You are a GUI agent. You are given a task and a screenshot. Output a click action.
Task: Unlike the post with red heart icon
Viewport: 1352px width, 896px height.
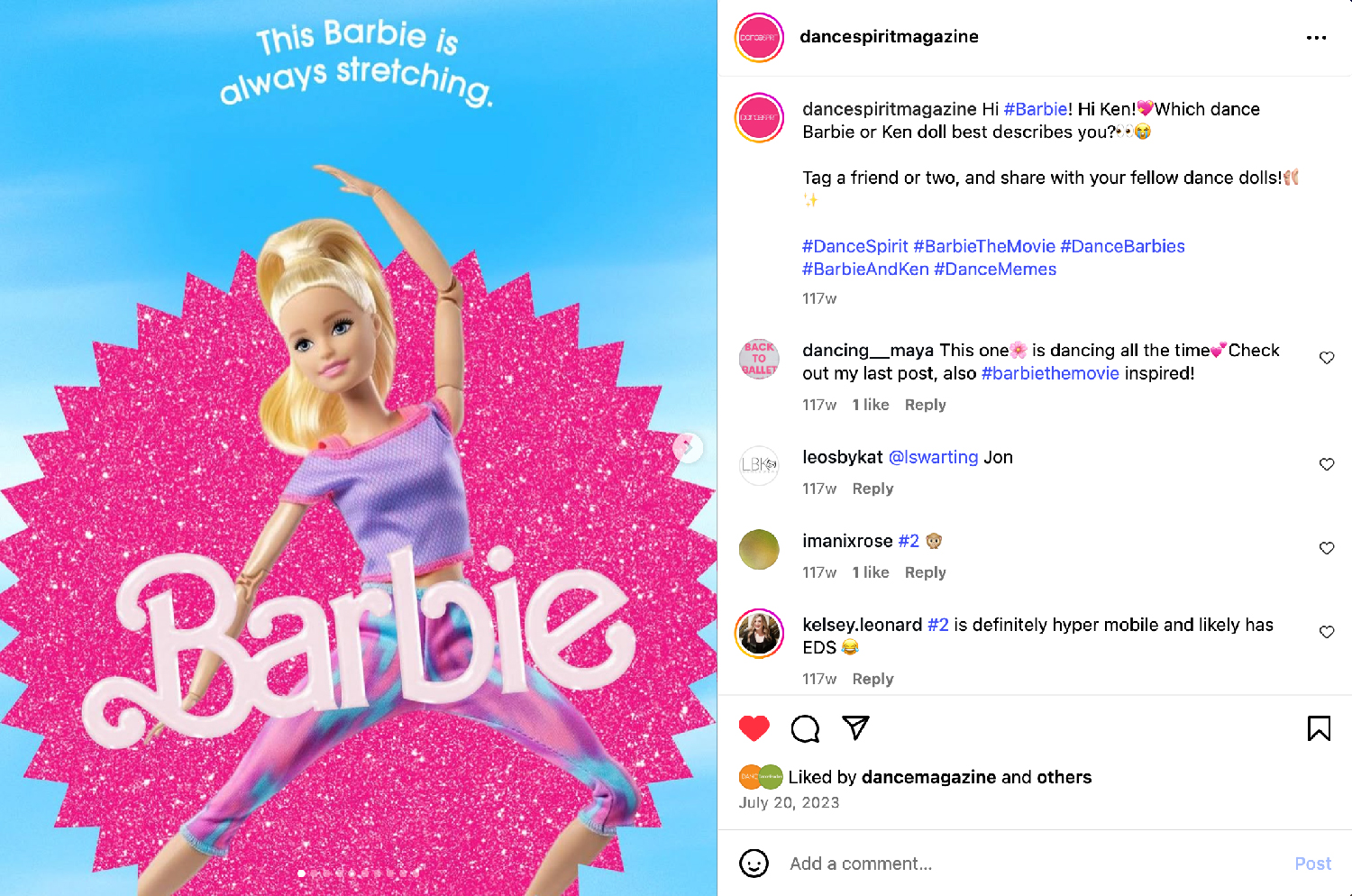(754, 728)
